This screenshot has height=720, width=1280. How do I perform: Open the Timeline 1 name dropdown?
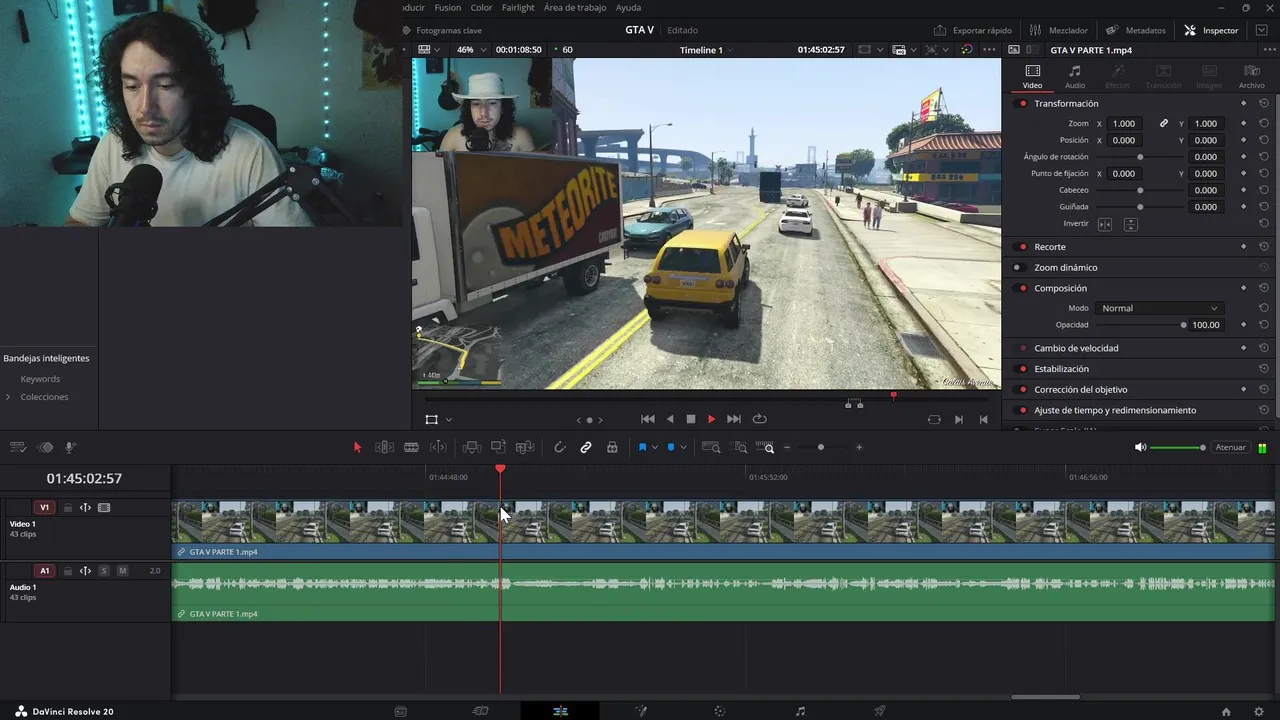pos(706,50)
